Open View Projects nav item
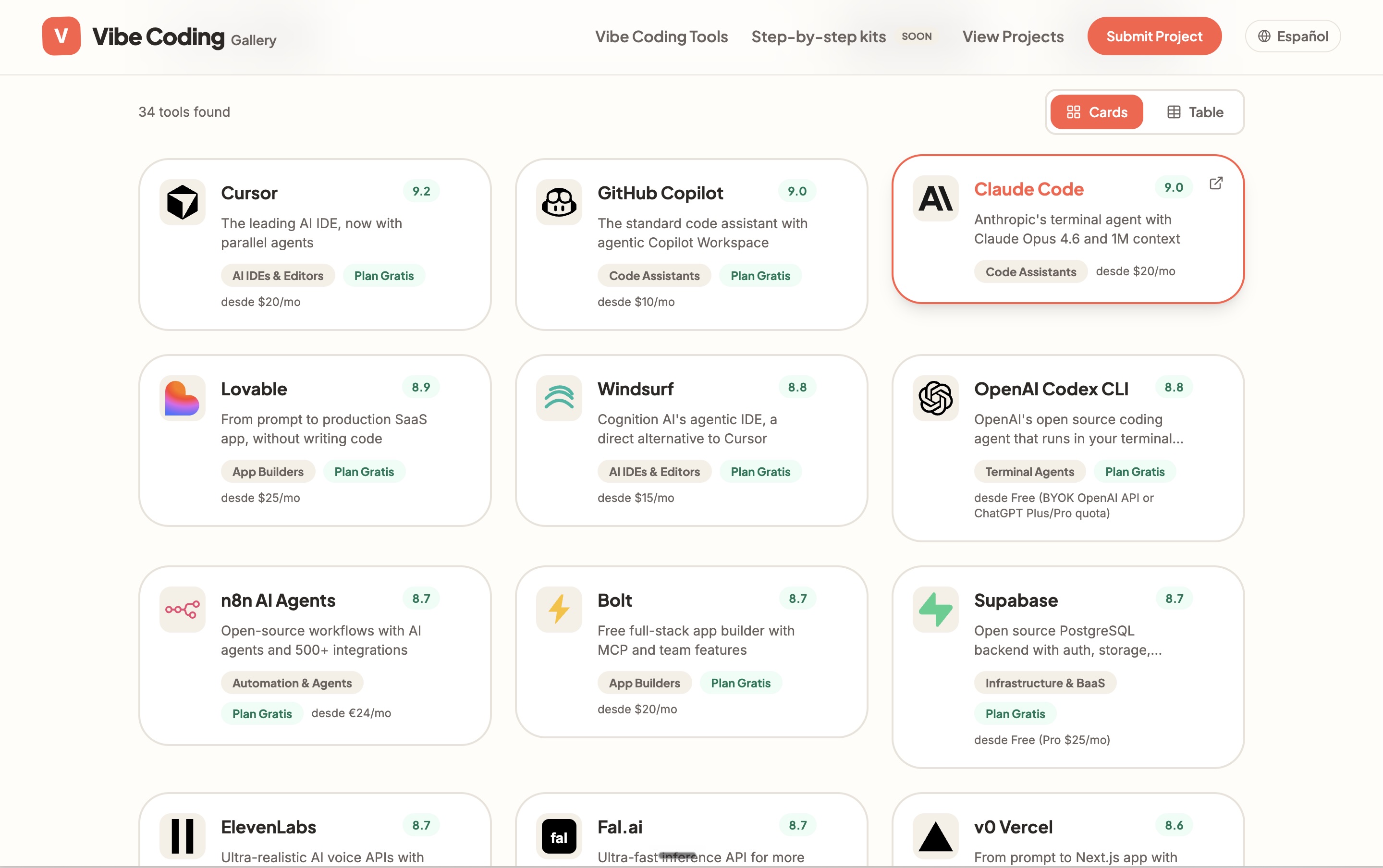 tap(1013, 37)
